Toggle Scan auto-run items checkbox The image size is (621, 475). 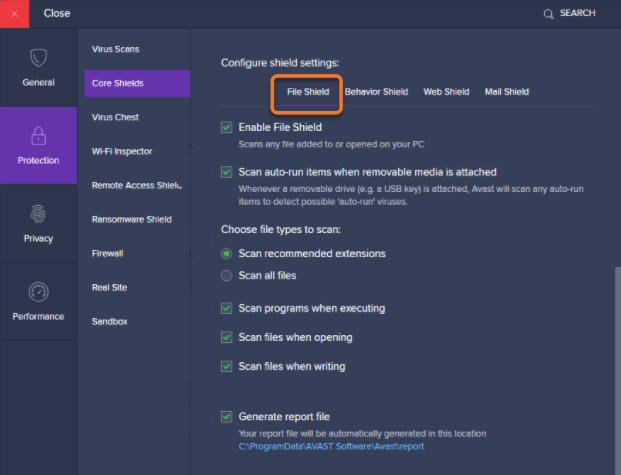click(227, 172)
